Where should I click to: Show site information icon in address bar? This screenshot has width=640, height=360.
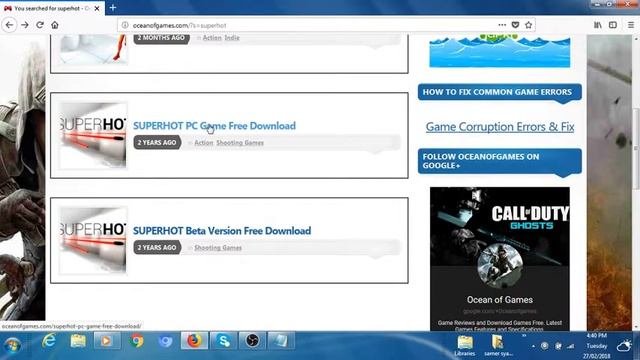pos(125,25)
